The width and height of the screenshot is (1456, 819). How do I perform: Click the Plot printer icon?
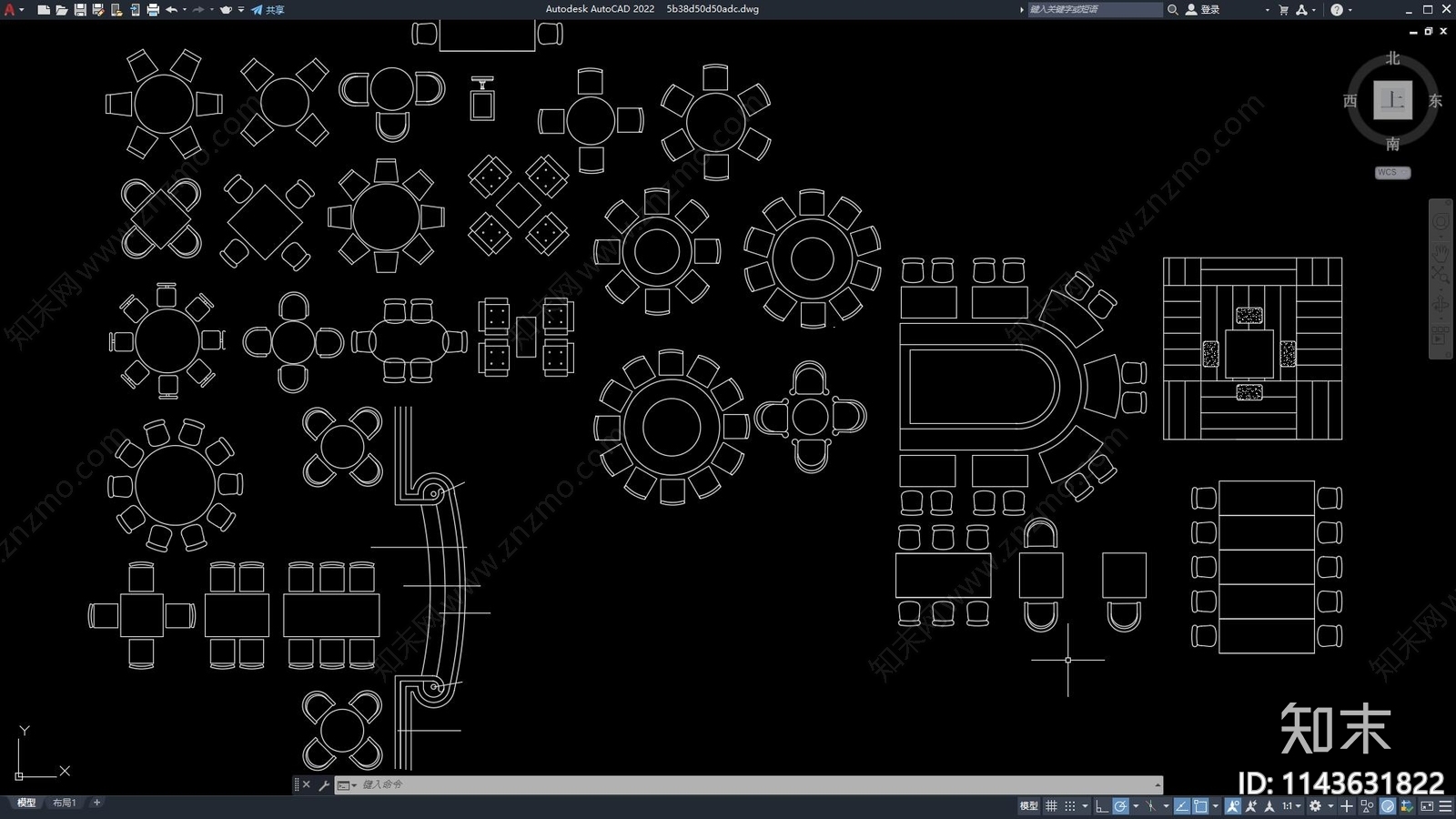pyautogui.click(x=153, y=10)
